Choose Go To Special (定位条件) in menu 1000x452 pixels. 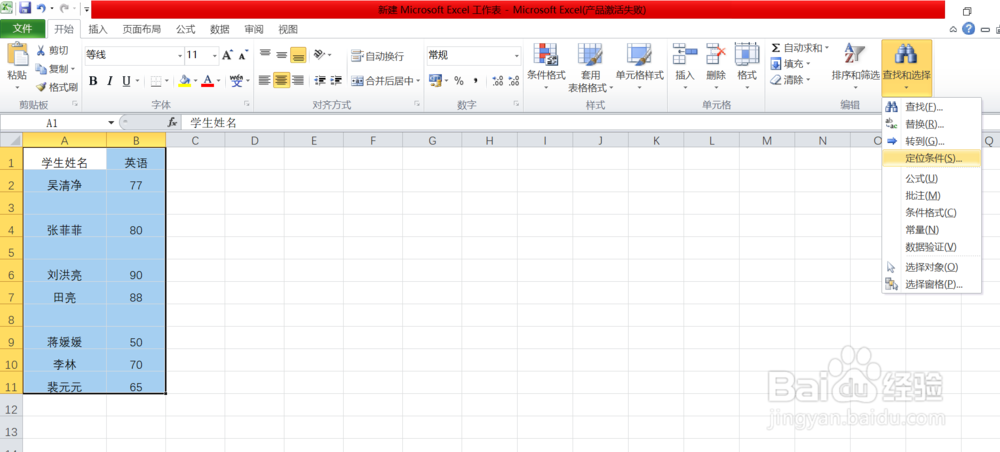932,158
